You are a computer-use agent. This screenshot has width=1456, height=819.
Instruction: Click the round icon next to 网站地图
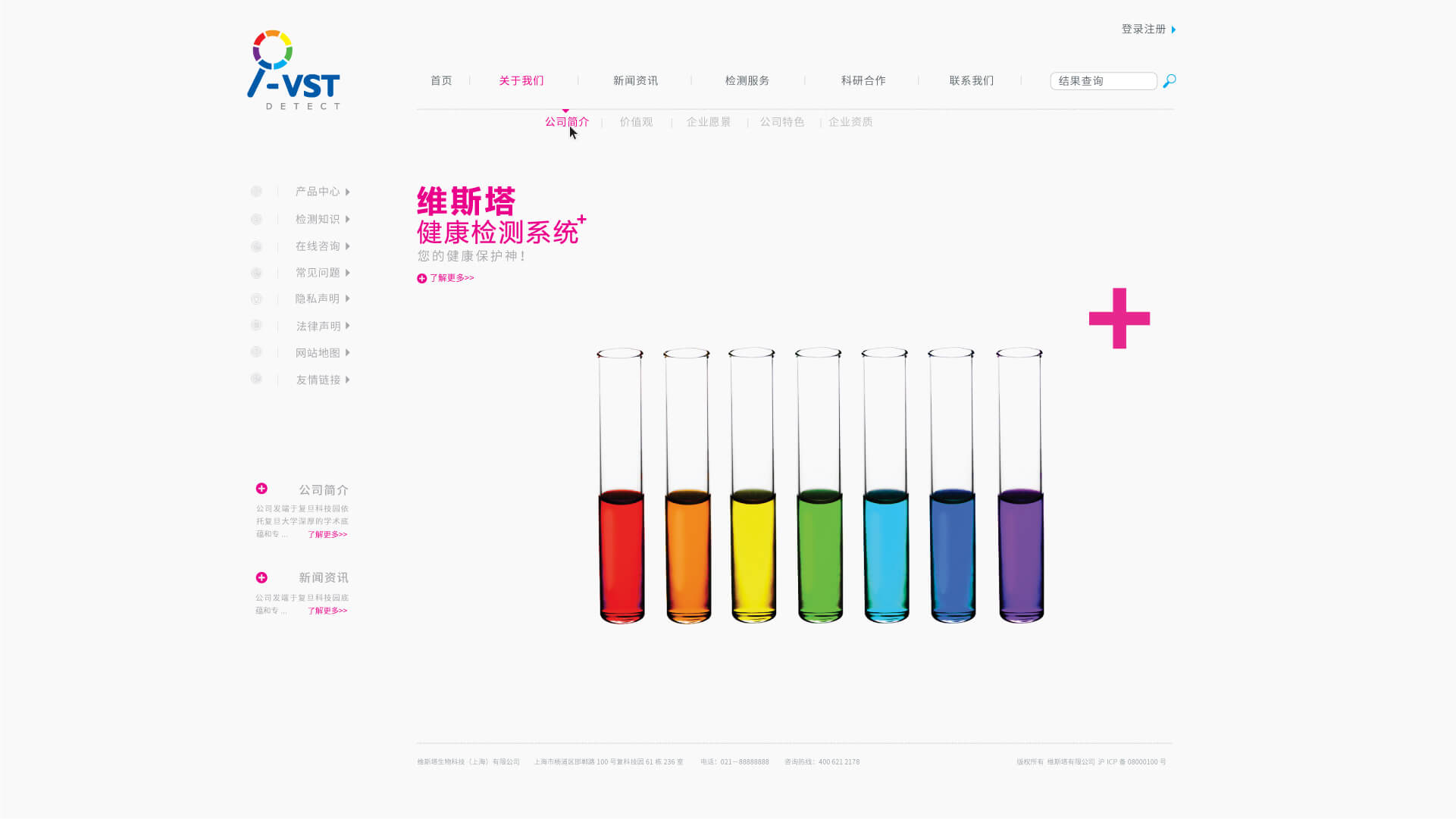coord(256,352)
